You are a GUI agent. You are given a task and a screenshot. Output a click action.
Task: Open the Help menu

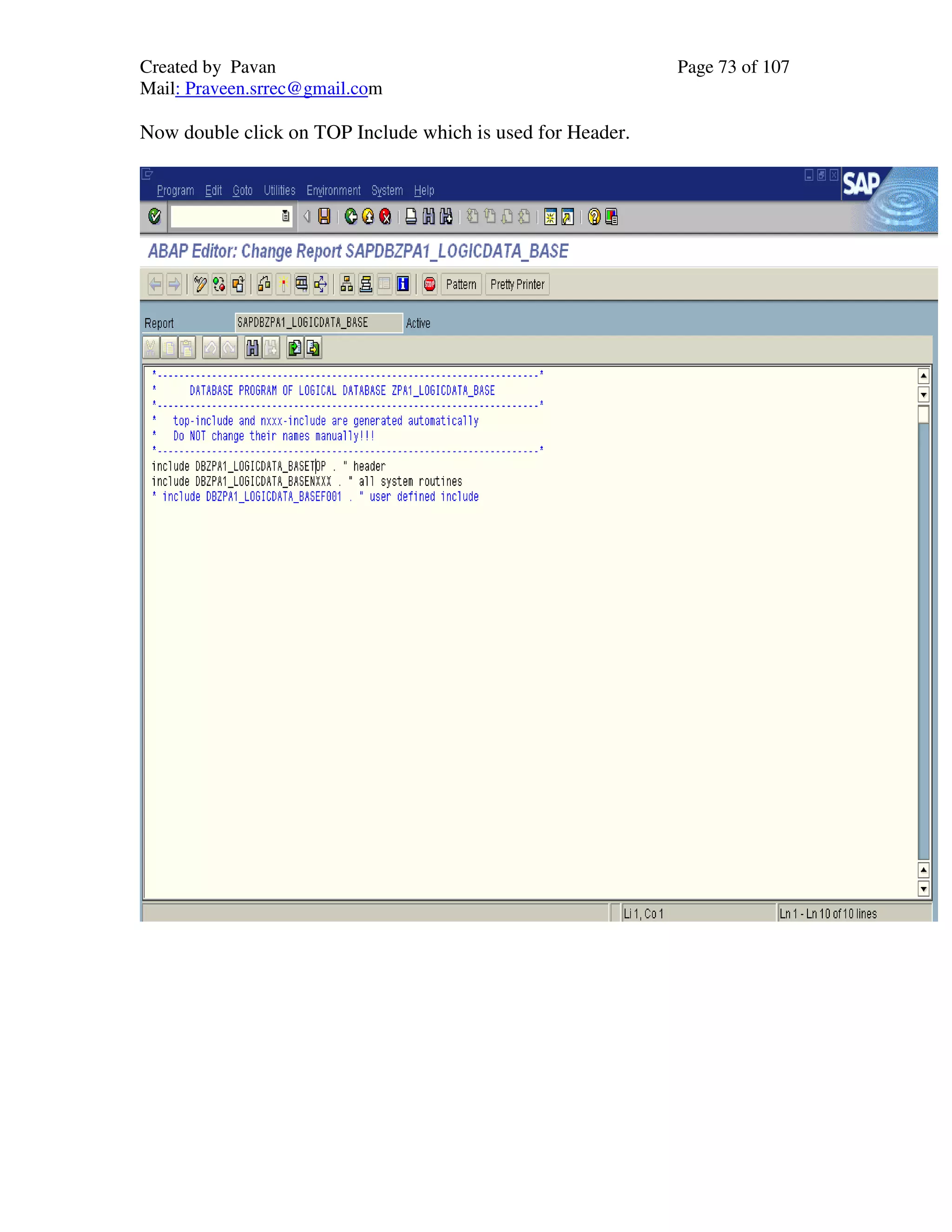tap(424, 191)
